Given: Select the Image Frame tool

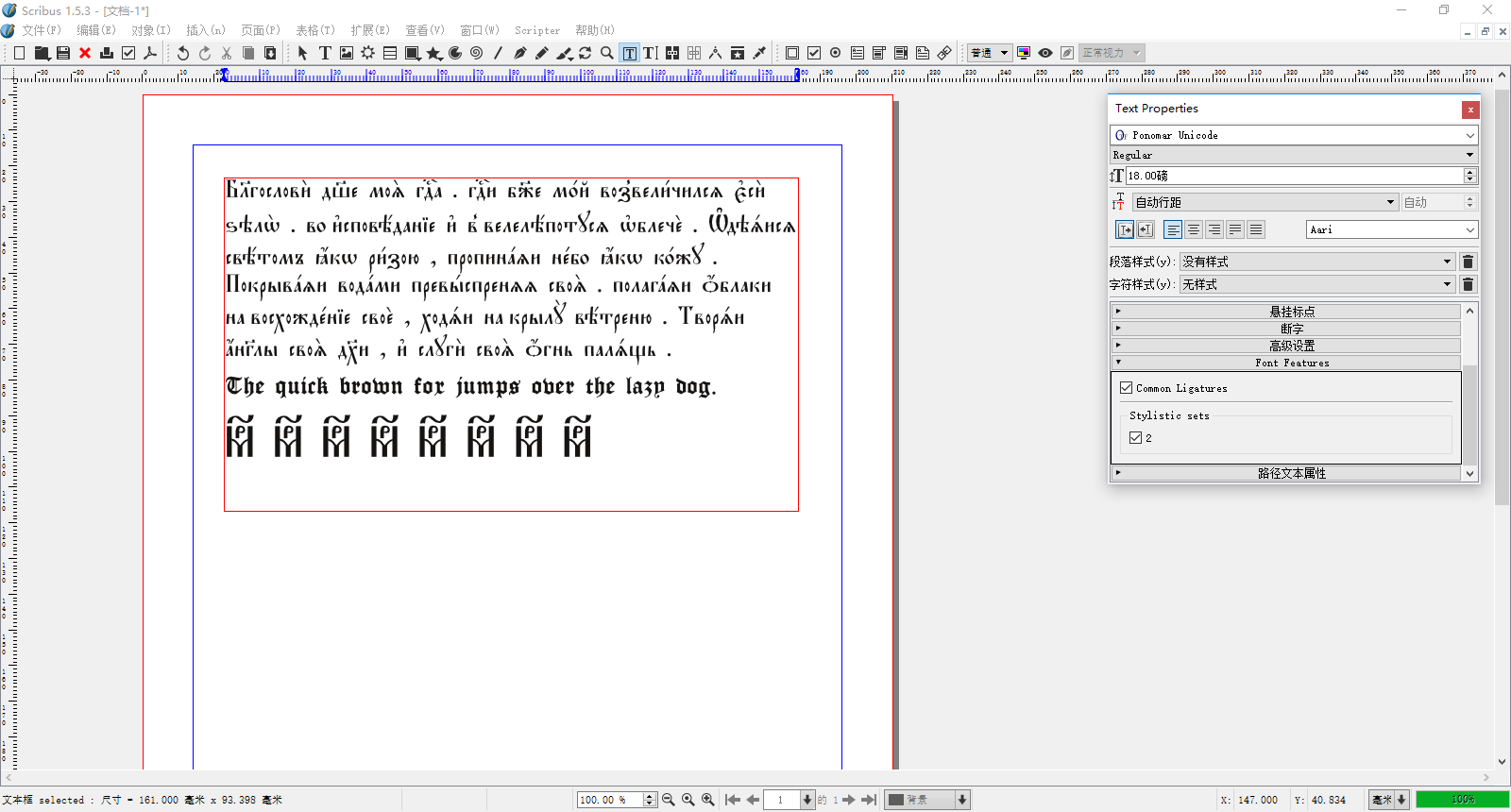Looking at the screenshot, I should pyautogui.click(x=347, y=53).
